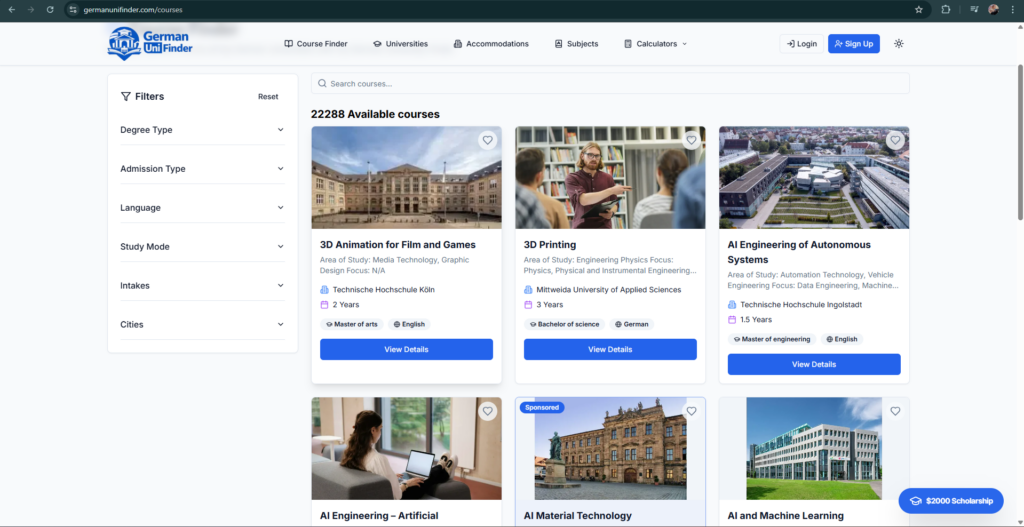View Details for 3D Printing course
Image resolution: width=1024 pixels, height=527 pixels.
(x=610, y=349)
